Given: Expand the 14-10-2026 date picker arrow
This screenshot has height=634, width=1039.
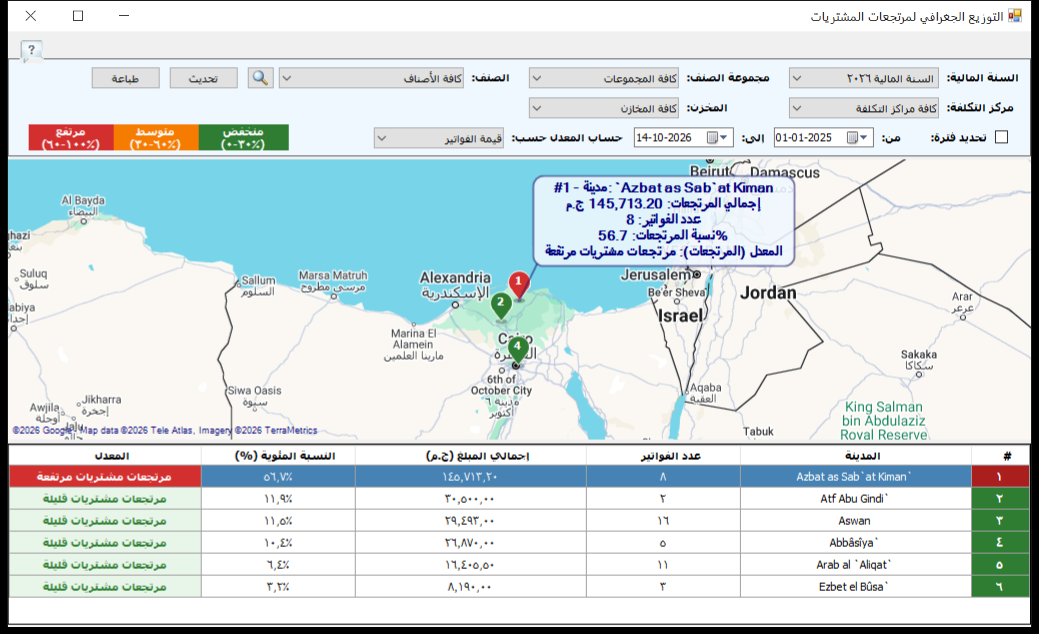Looking at the screenshot, I should (x=724, y=138).
